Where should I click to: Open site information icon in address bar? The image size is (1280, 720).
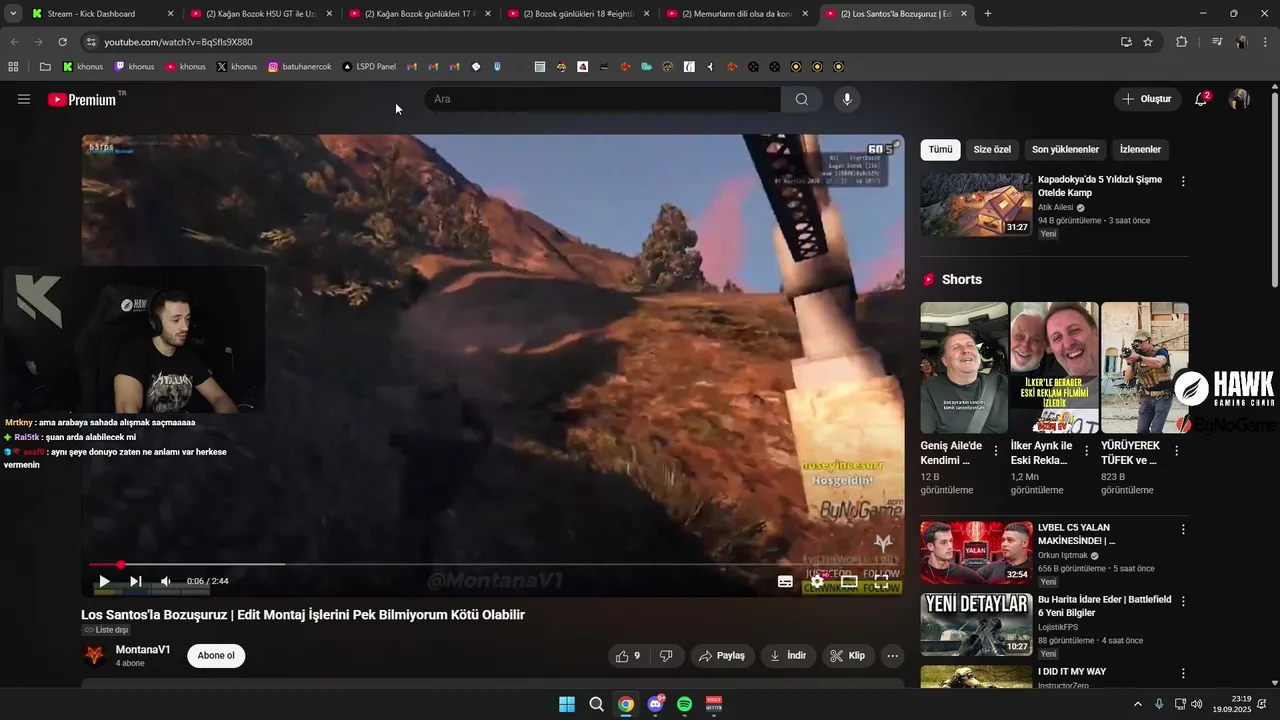point(91,42)
